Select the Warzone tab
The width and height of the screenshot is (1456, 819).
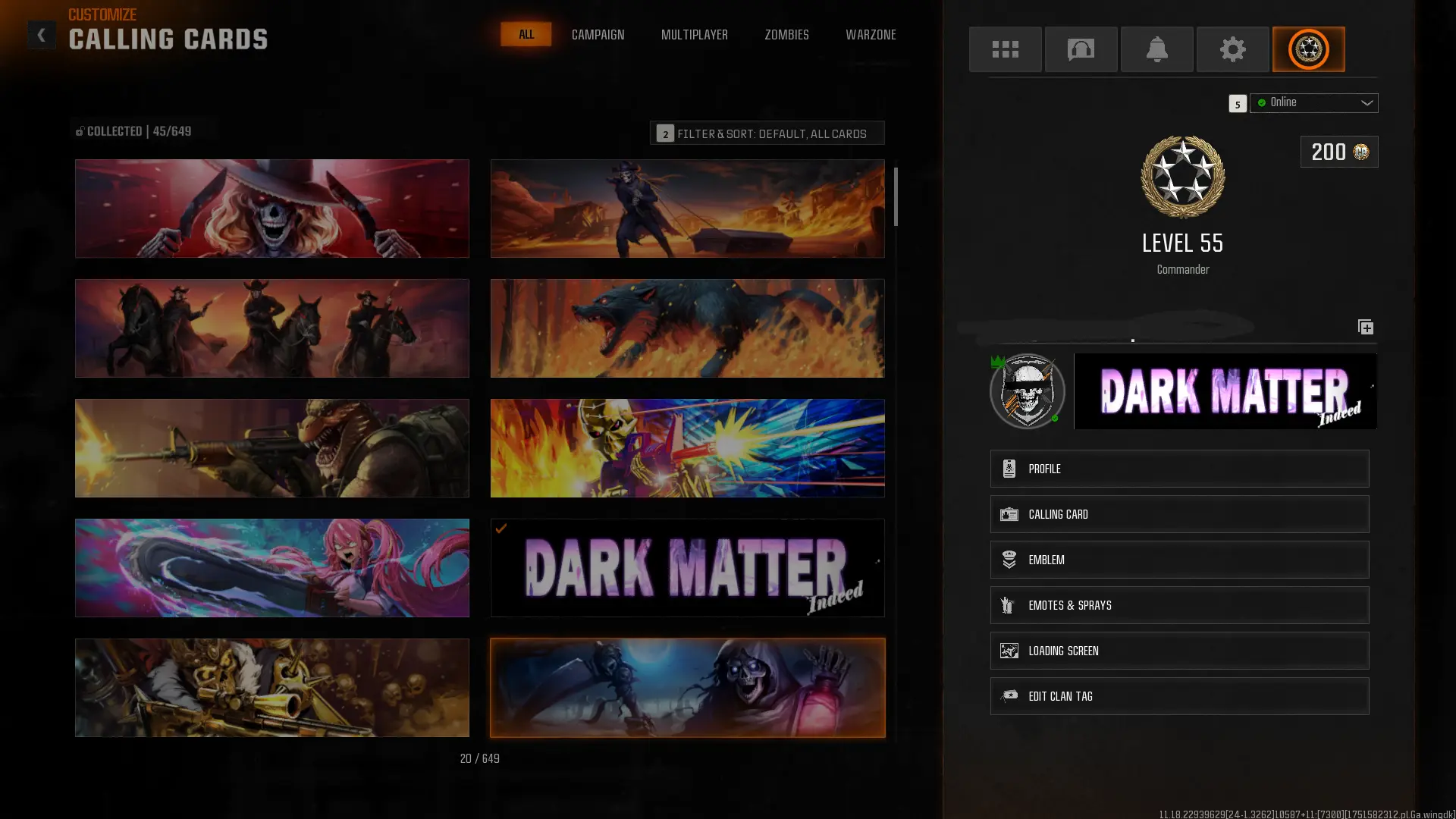click(871, 35)
